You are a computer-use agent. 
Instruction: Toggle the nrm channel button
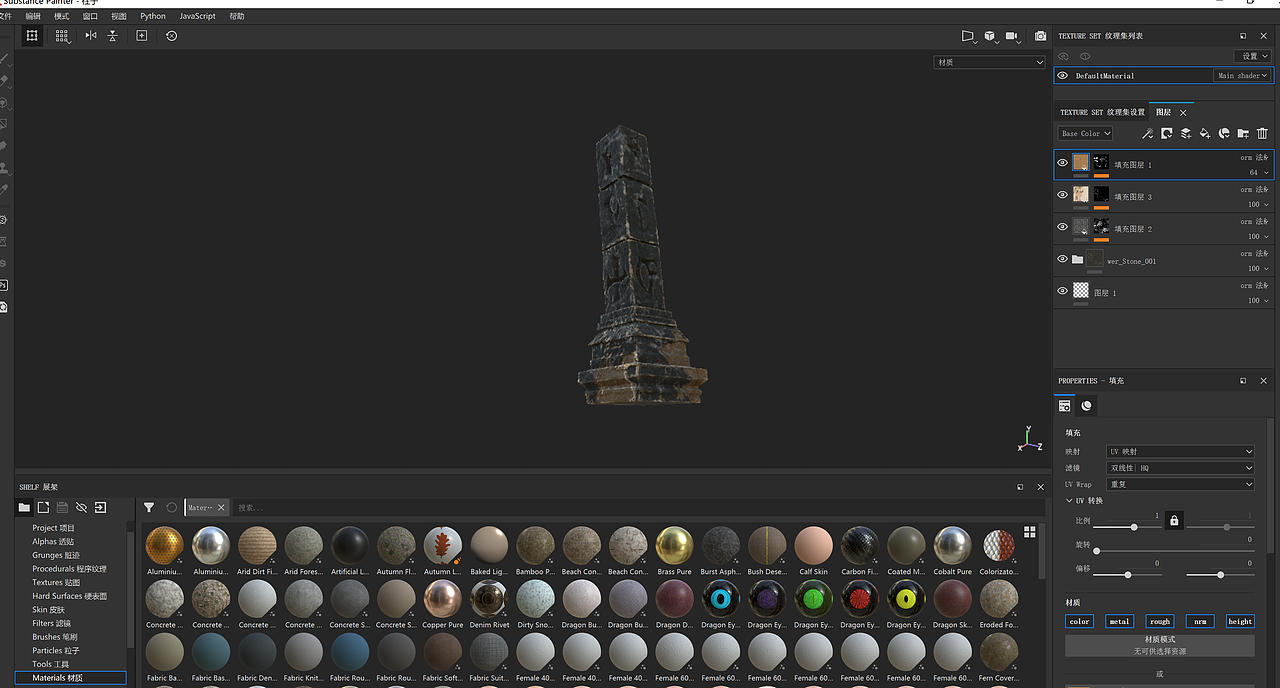(x=1200, y=621)
